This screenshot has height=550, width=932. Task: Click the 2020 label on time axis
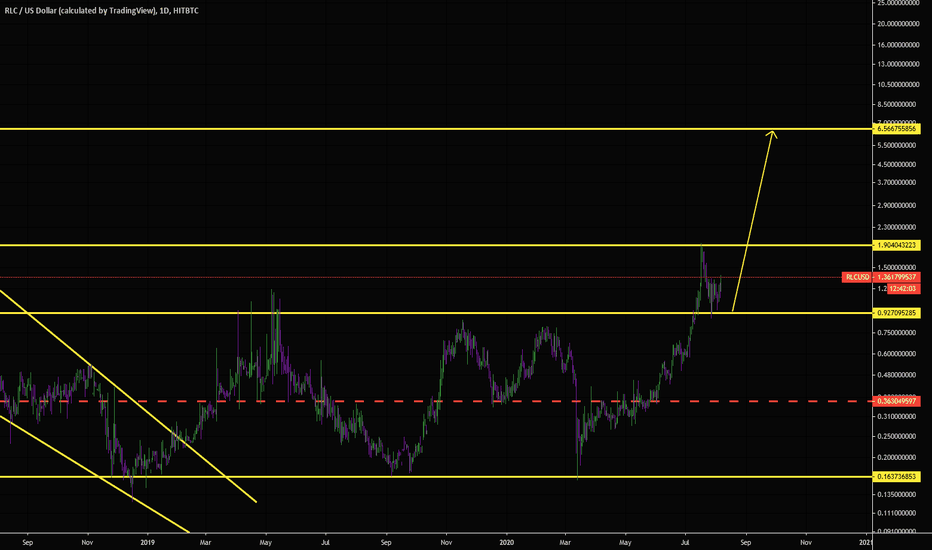506,542
